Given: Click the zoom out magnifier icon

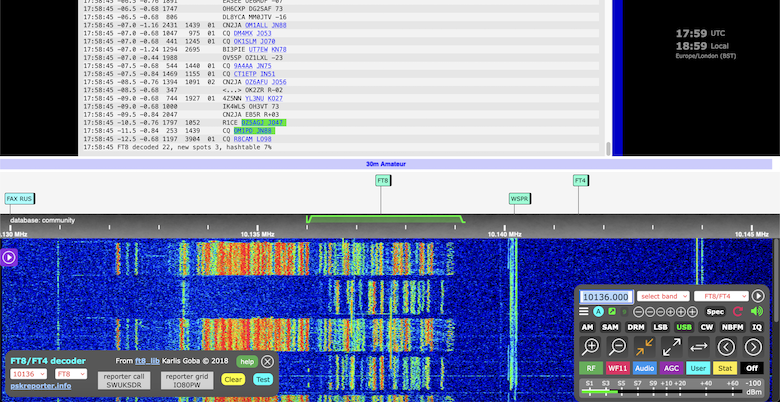Looking at the screenshot, I should point(618,347).
